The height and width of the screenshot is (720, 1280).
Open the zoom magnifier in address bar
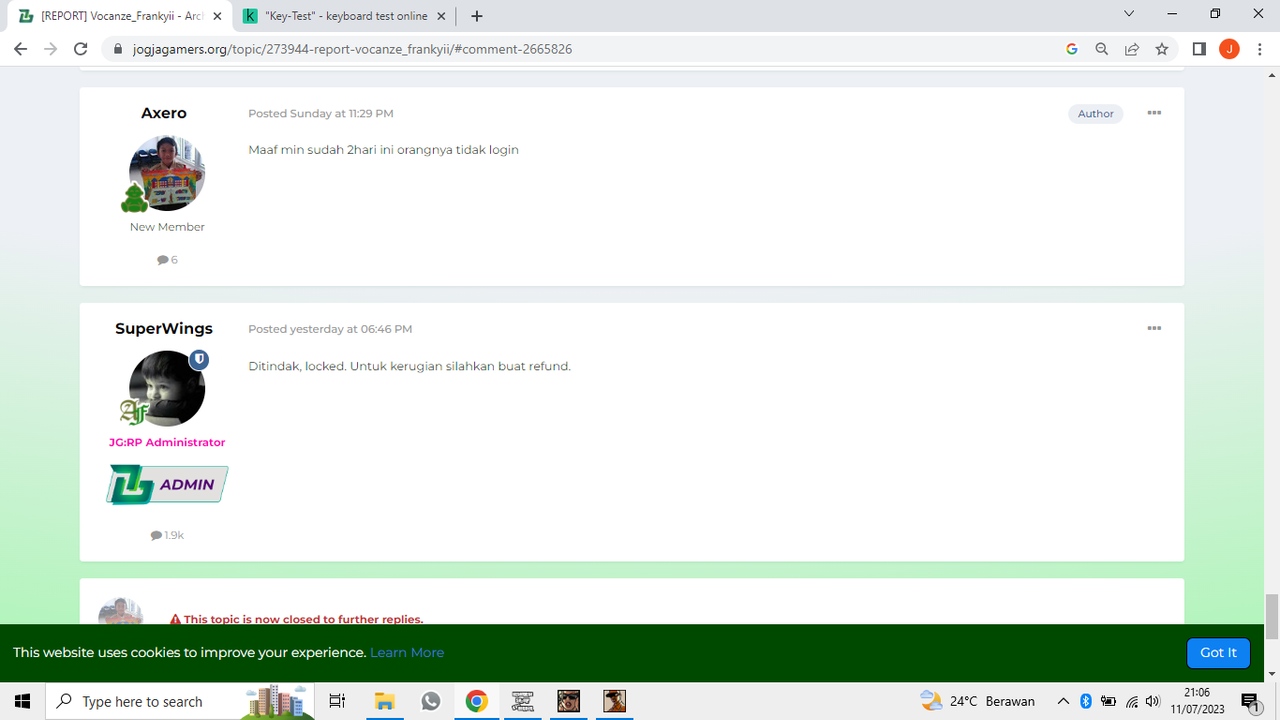(x=1102, y=49)
